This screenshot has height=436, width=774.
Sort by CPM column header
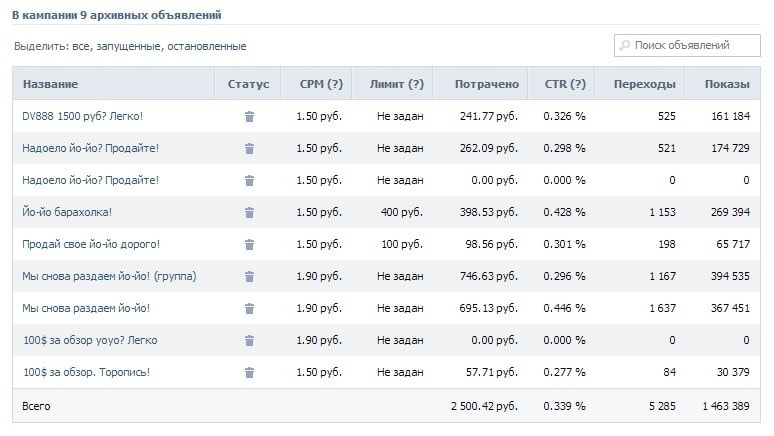pos(320,84)
